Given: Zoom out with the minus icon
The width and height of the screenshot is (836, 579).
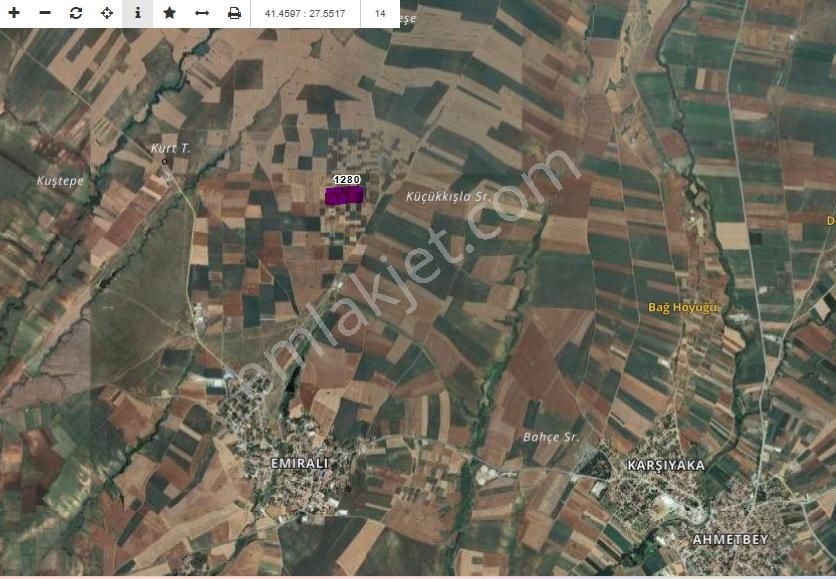Looking at the screenshot, I should click(45, 13).
